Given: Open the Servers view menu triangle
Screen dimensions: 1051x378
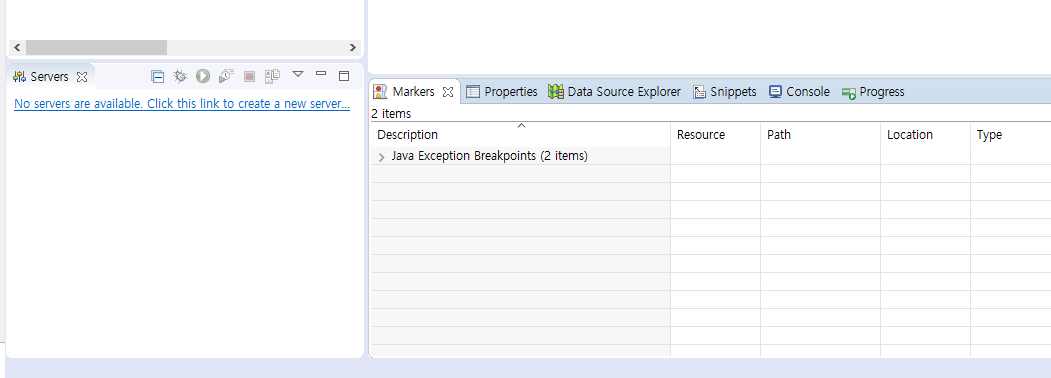Looking at the screenshot, I should 298,74.
